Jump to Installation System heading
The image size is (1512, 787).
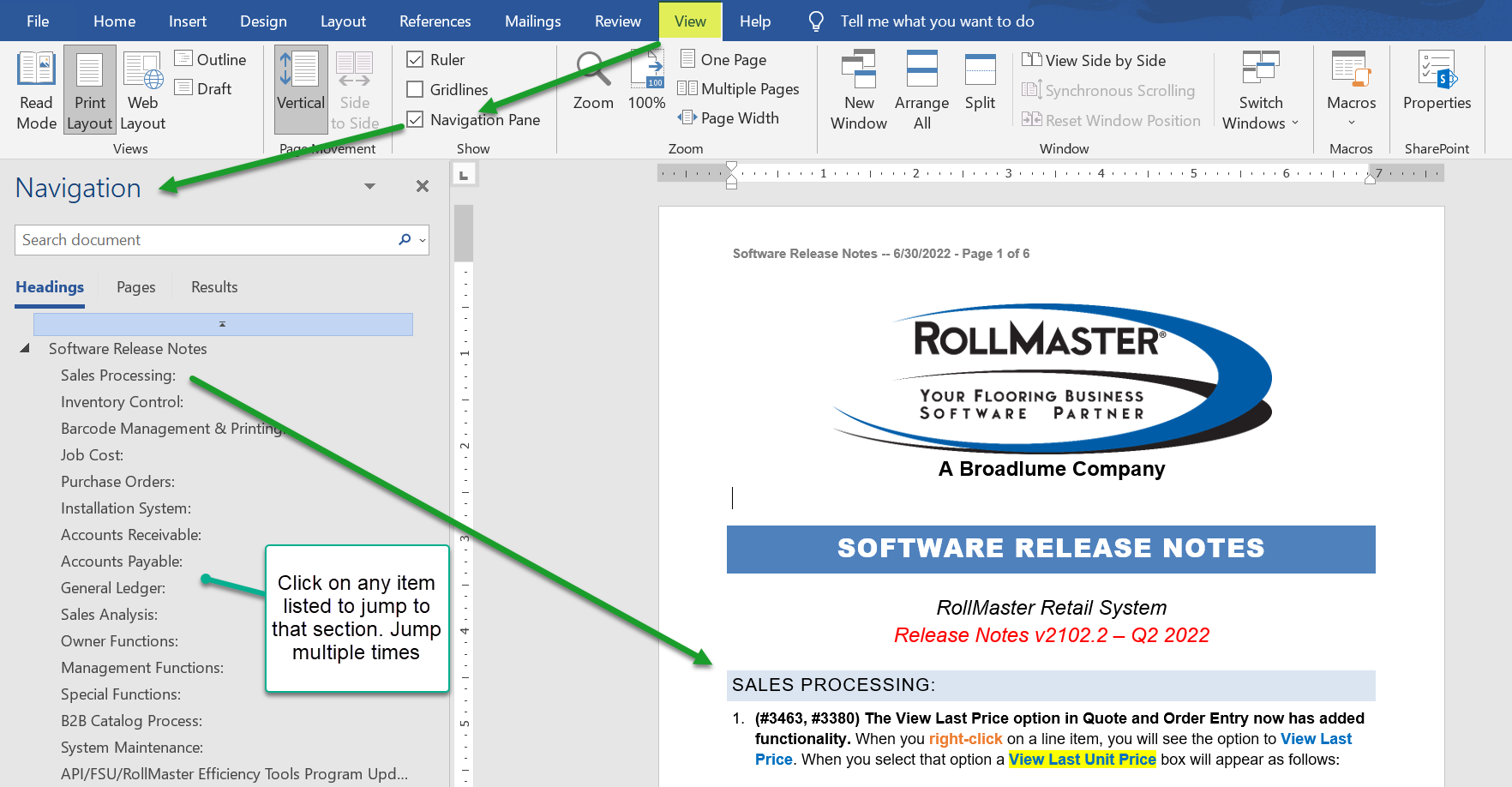(x=126, y=508)
